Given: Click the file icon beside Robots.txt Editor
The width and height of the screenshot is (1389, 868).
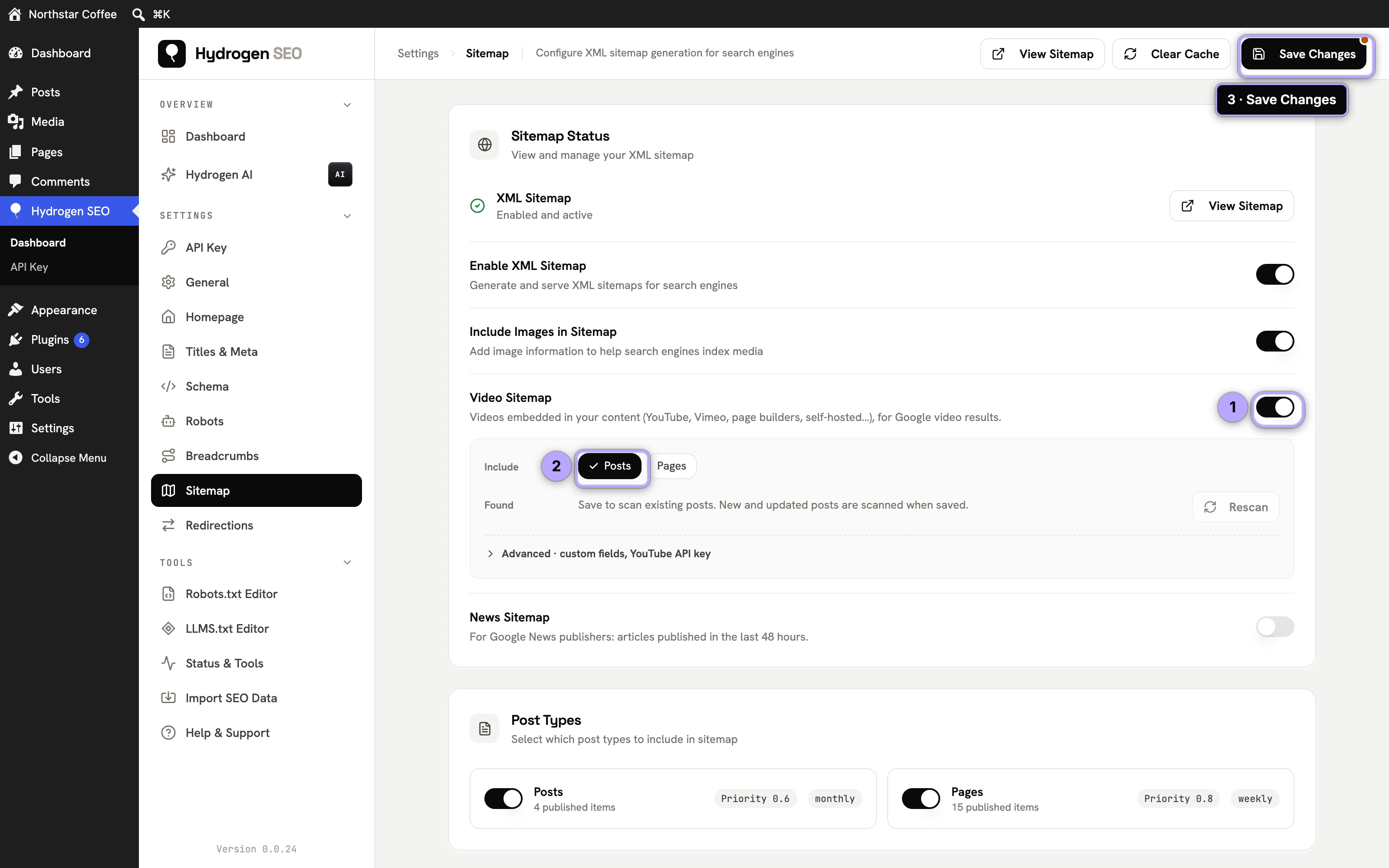Looking at the screenshot, I should 168,594.
